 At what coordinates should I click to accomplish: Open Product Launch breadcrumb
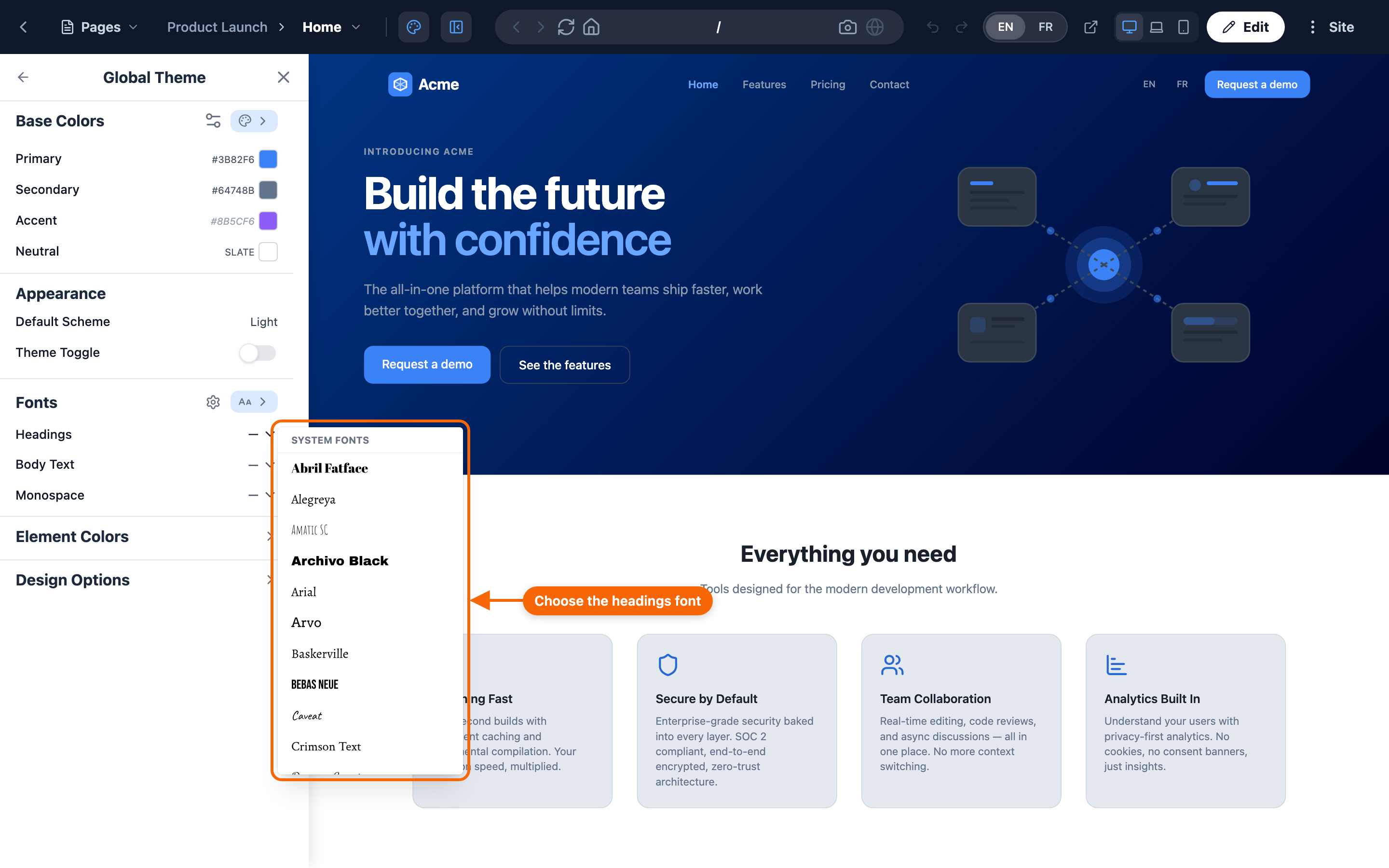pos(217,27)
